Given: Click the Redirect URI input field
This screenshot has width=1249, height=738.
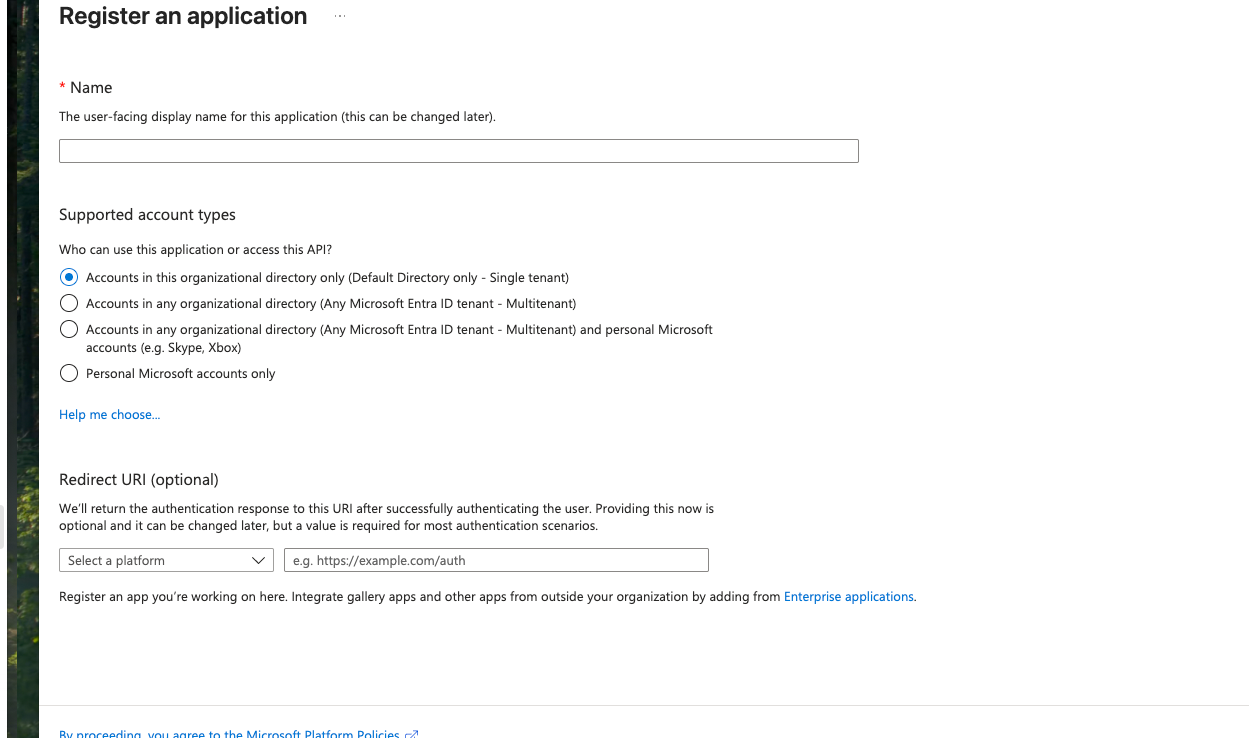Looking at the screenshot, I should click(496, 560).
